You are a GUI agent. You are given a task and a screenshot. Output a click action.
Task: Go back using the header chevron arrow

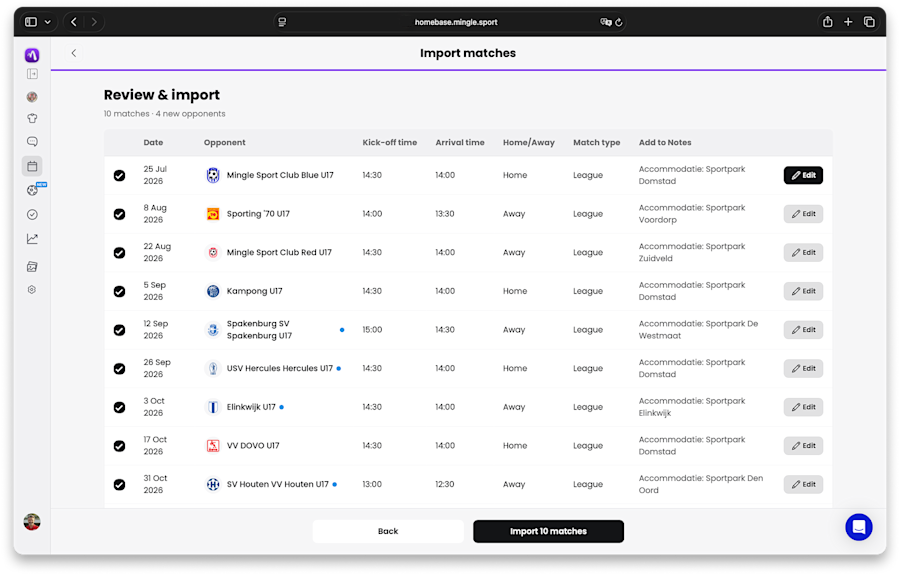click(x=74, y=53)
